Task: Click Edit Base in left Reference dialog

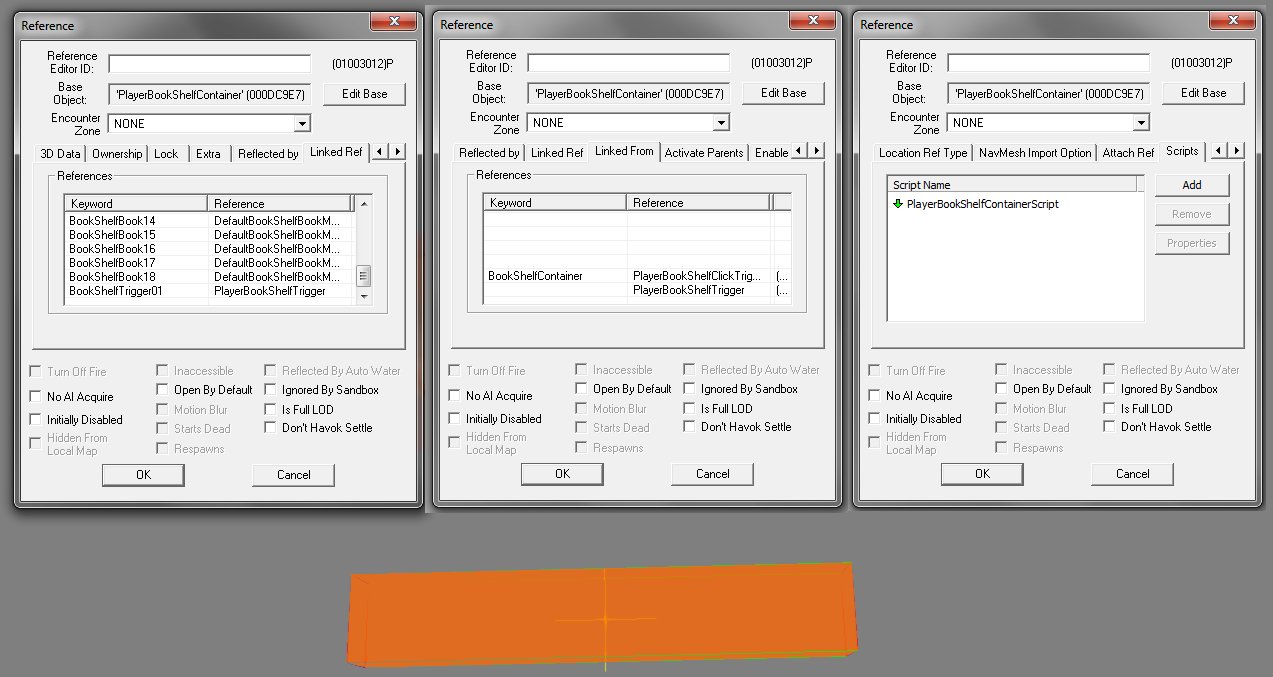Action: pos(364,94)
